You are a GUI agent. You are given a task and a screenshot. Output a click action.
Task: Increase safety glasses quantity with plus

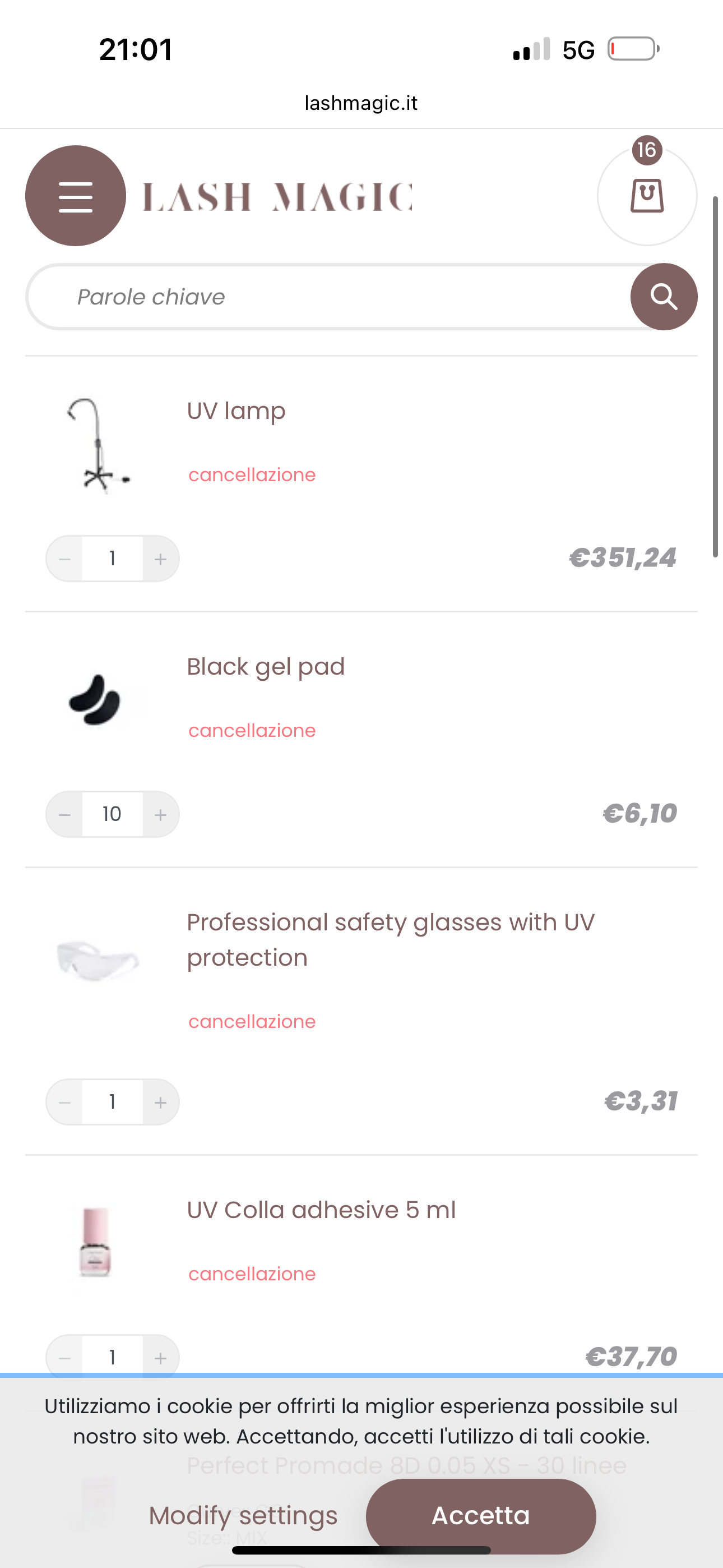161,1103
